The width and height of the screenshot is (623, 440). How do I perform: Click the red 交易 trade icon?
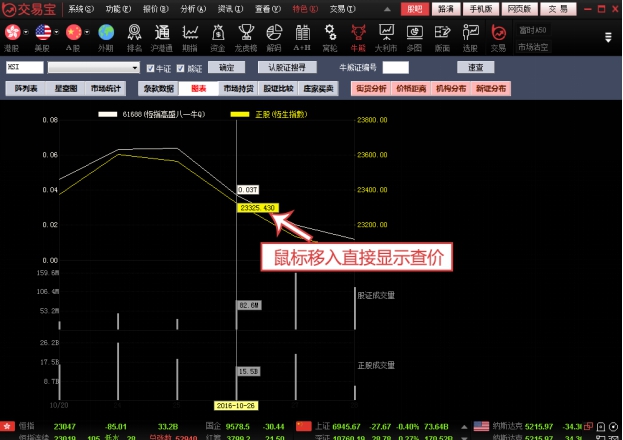coord(498,35)
